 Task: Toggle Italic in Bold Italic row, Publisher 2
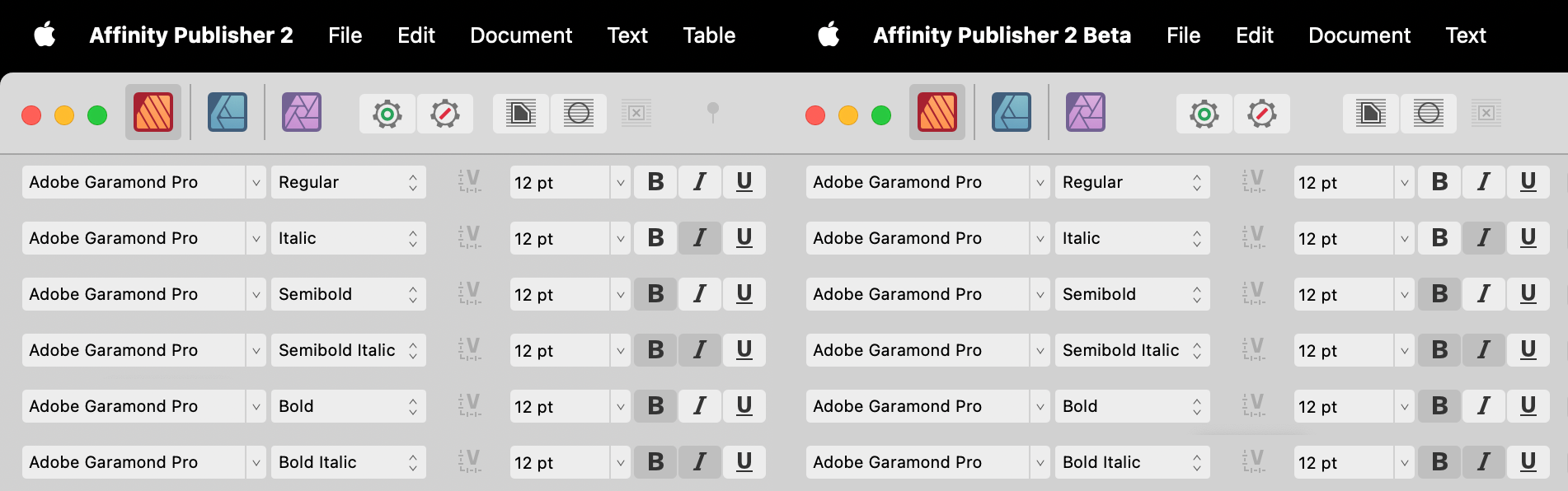[x=700, y=462]
